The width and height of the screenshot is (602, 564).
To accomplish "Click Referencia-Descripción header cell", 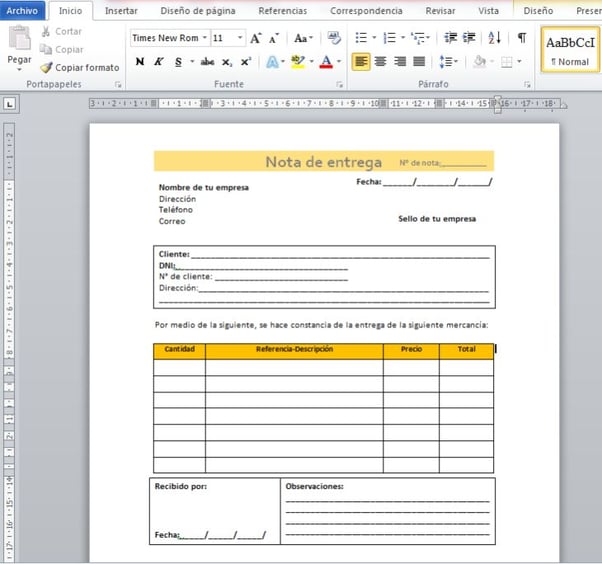I will (294, 351).
